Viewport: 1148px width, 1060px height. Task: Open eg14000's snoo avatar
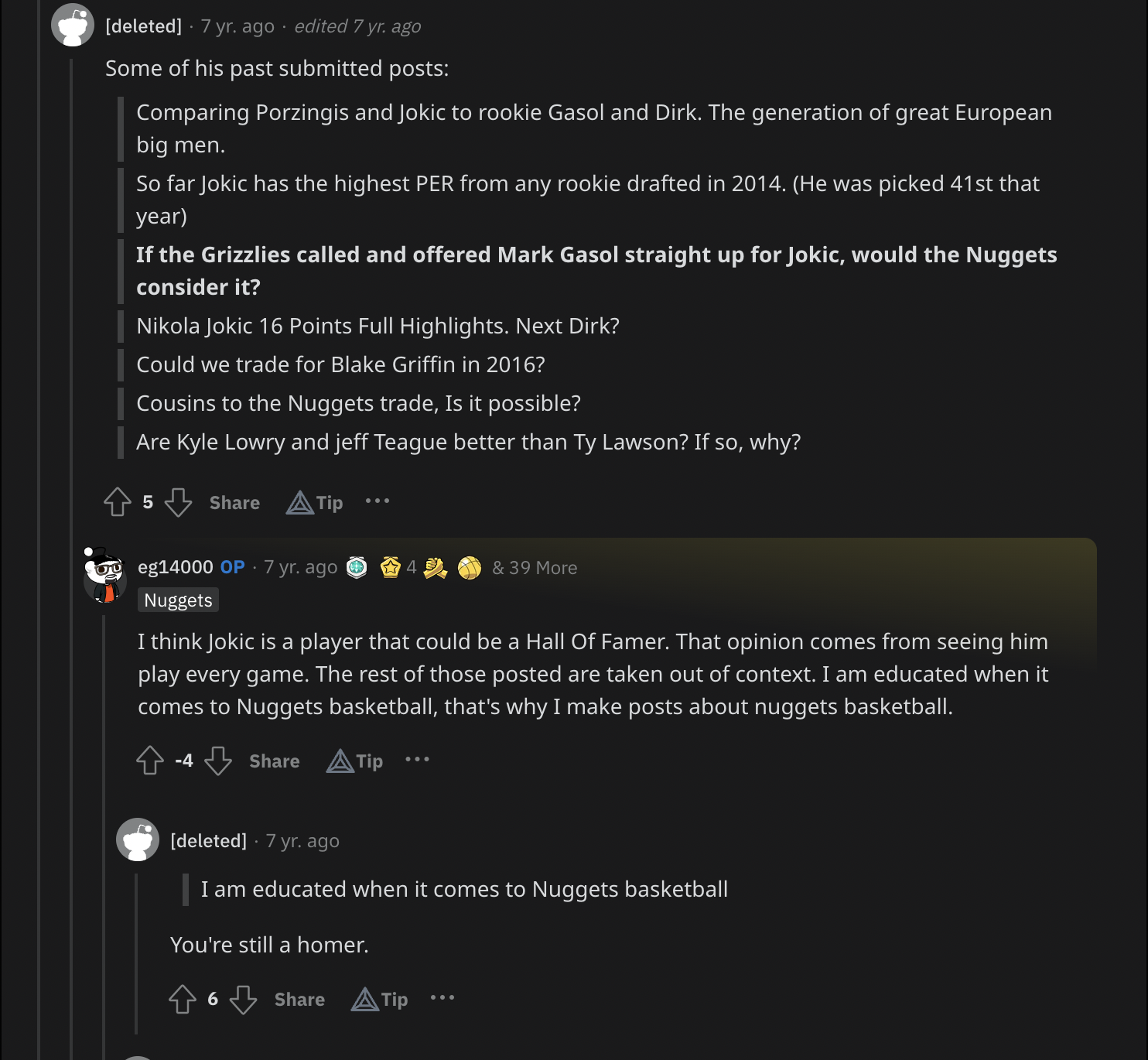(104, 575)
